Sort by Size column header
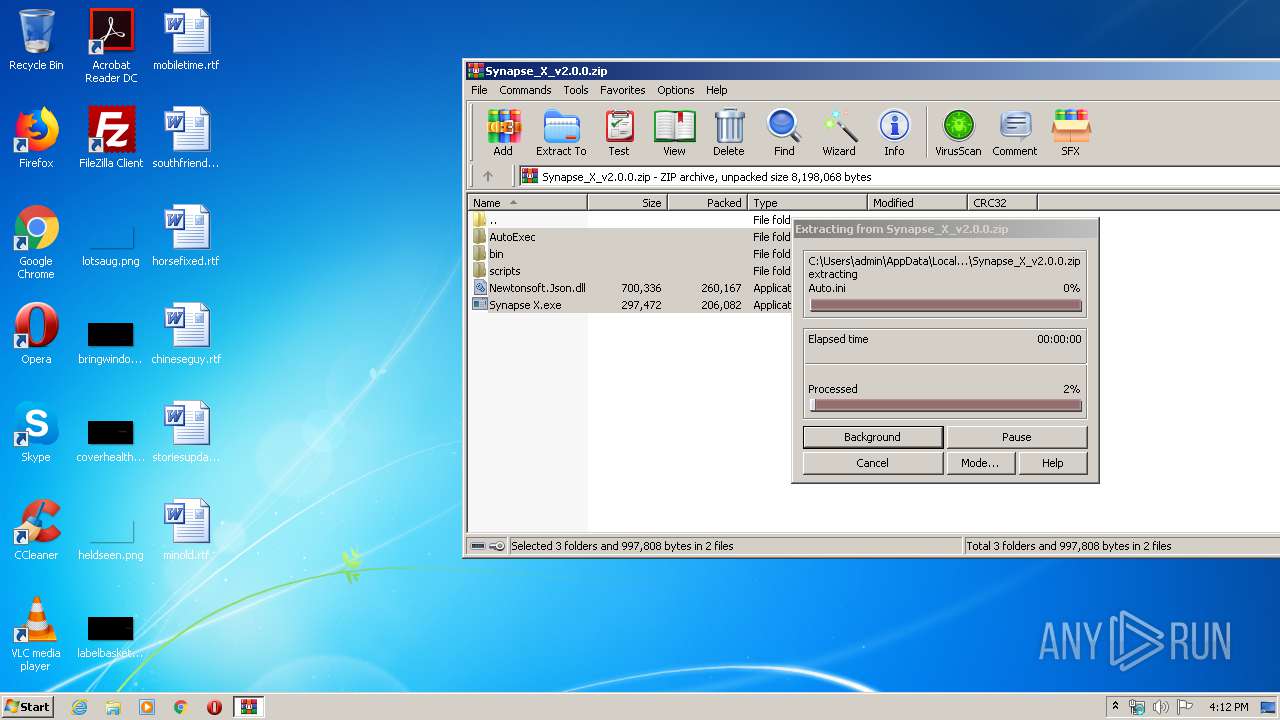1280x720 pixels. (627, 202)
